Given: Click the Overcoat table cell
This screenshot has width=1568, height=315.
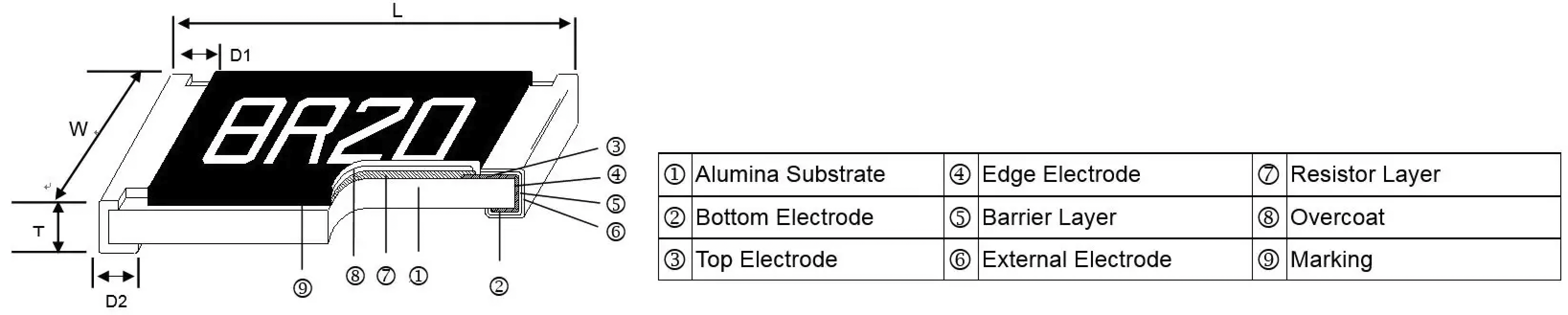Looking at the screenshot, I should pos(1337,217).
